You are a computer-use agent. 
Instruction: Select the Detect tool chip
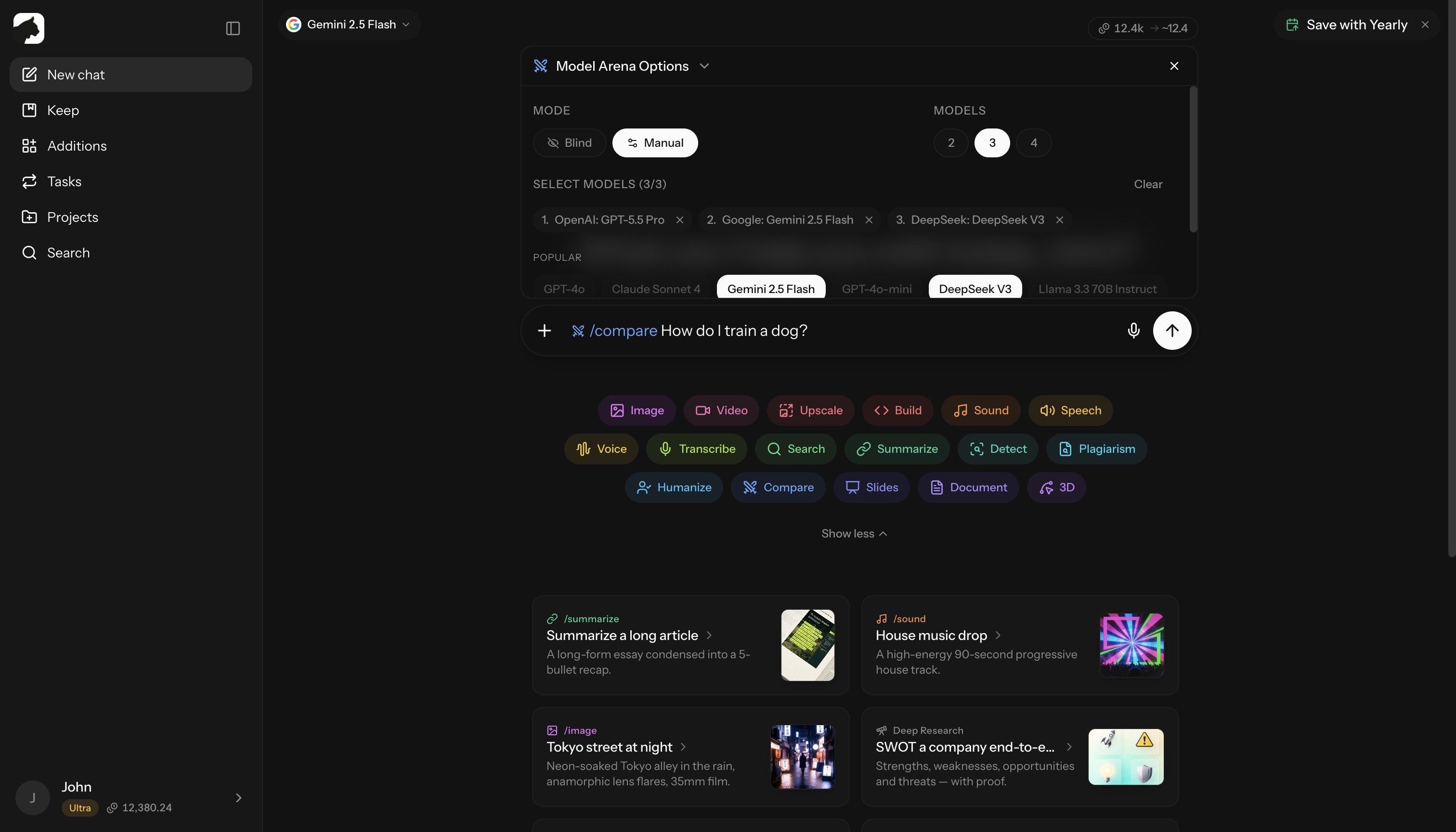pos(998,448)
